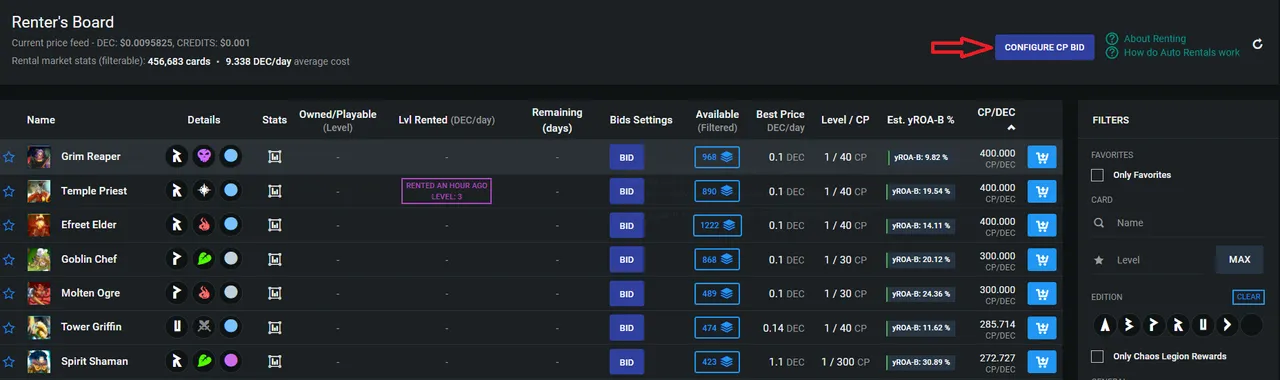
Task: Open Grim Reaper stats chart icon
Action: point(275,157)
